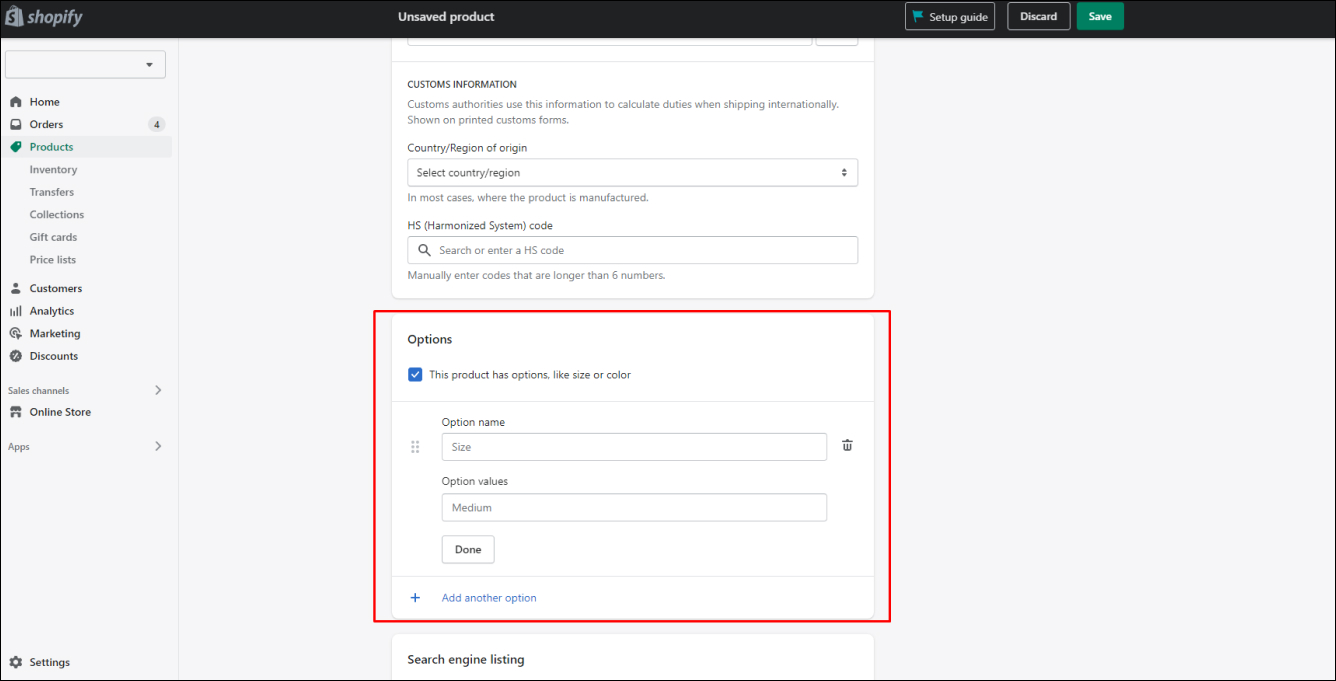
Task: Click the 'Unsaved product' title text
Action: (446, 17)
